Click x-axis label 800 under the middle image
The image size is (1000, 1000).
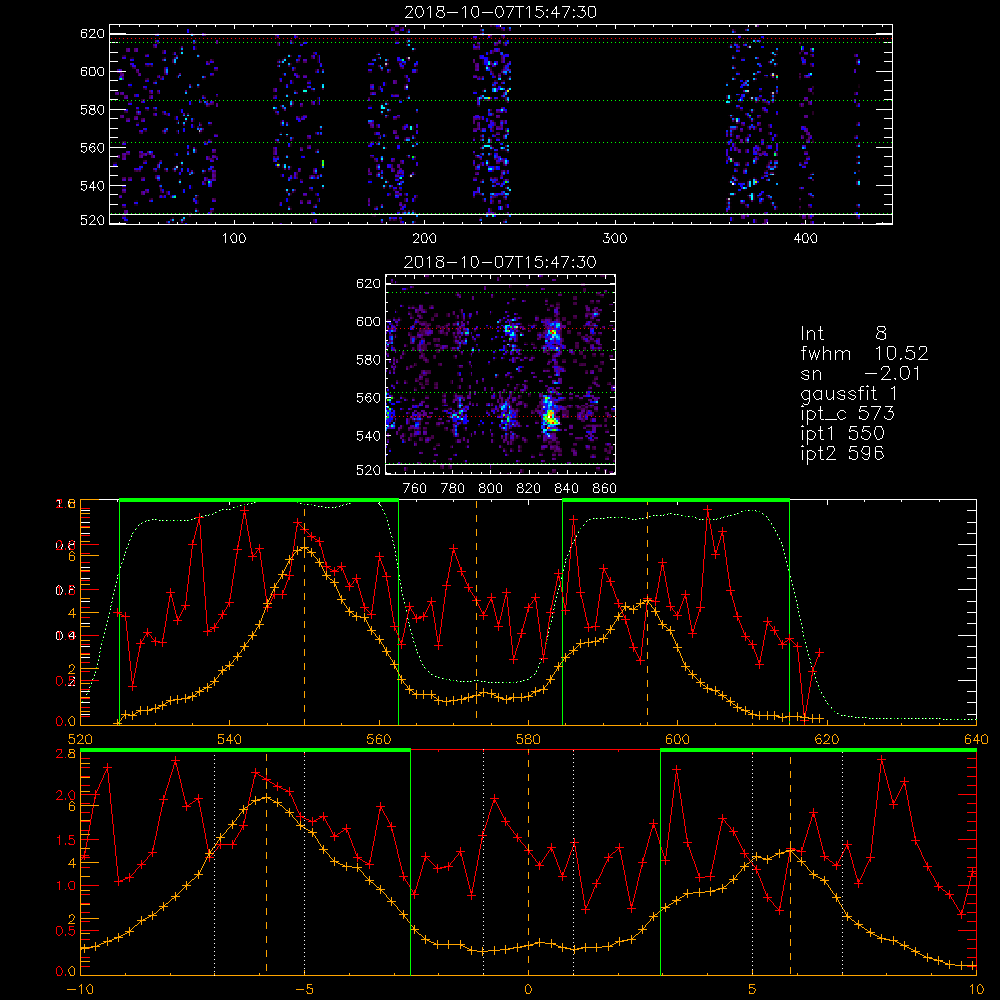pyautogui.click(x=490, y=489)
